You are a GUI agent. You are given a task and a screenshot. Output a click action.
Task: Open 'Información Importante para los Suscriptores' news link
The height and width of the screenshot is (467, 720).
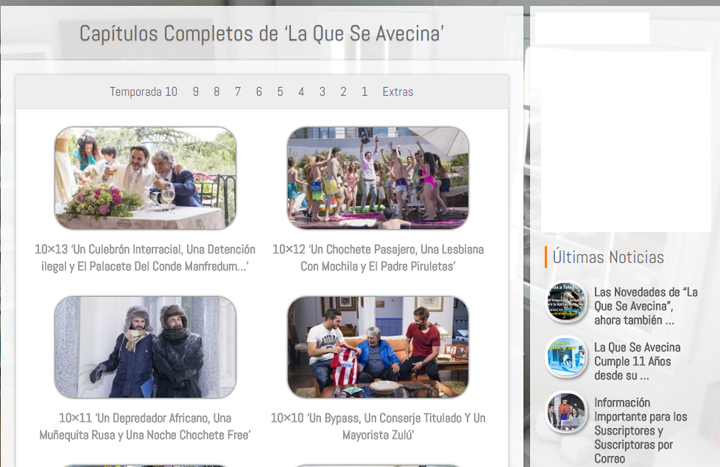coord(641,431)
